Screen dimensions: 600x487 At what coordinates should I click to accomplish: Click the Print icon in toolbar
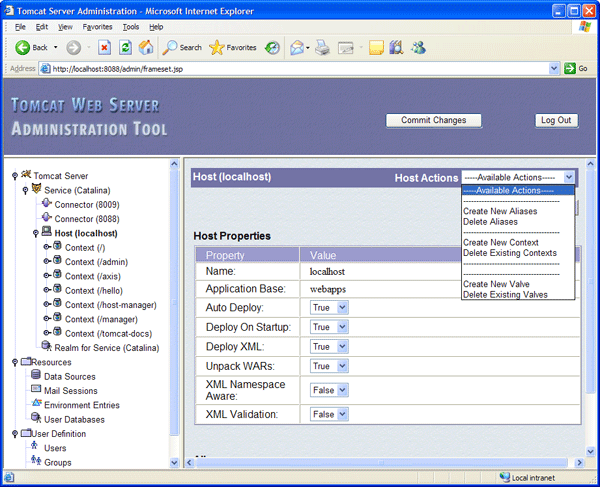322,47
